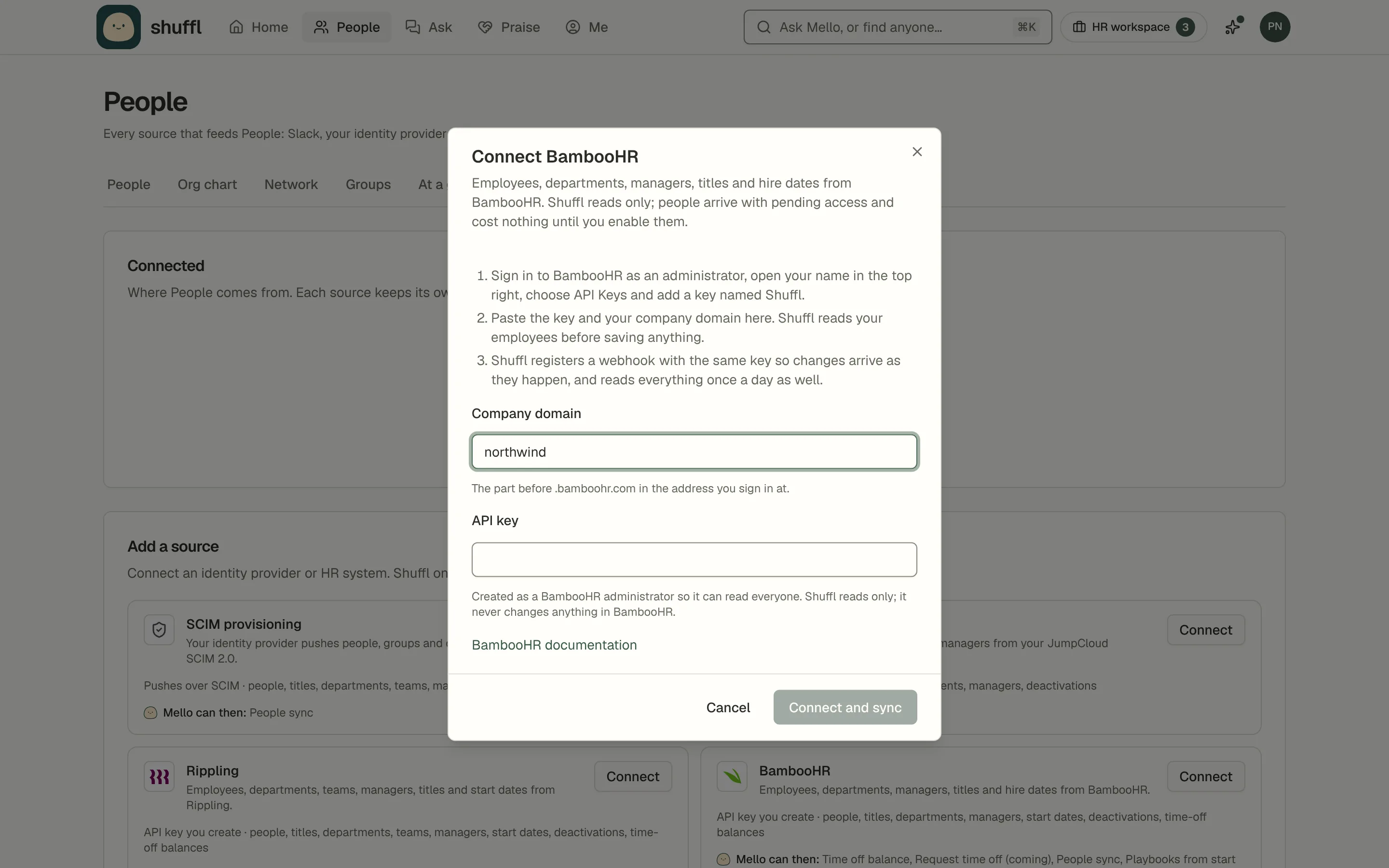1389x868 pixels.
Task: Focus the Company domain field
Action: (x=694, y=452)
